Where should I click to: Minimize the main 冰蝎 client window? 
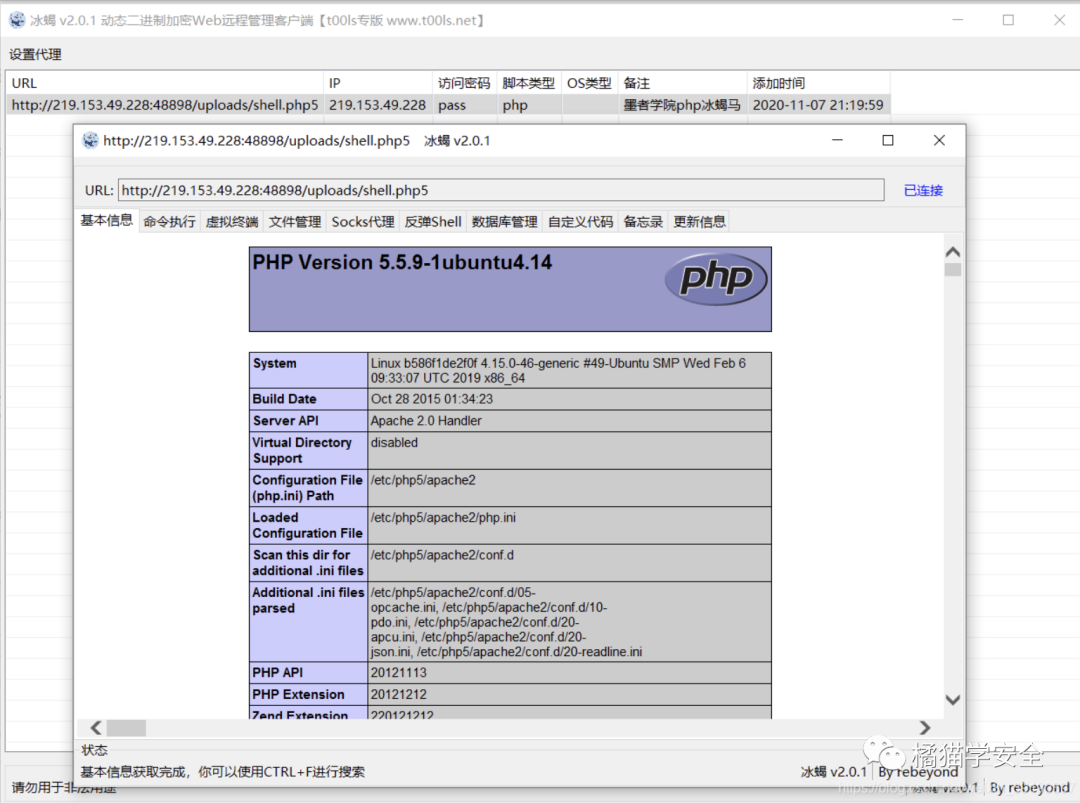[x=957, y=20]
